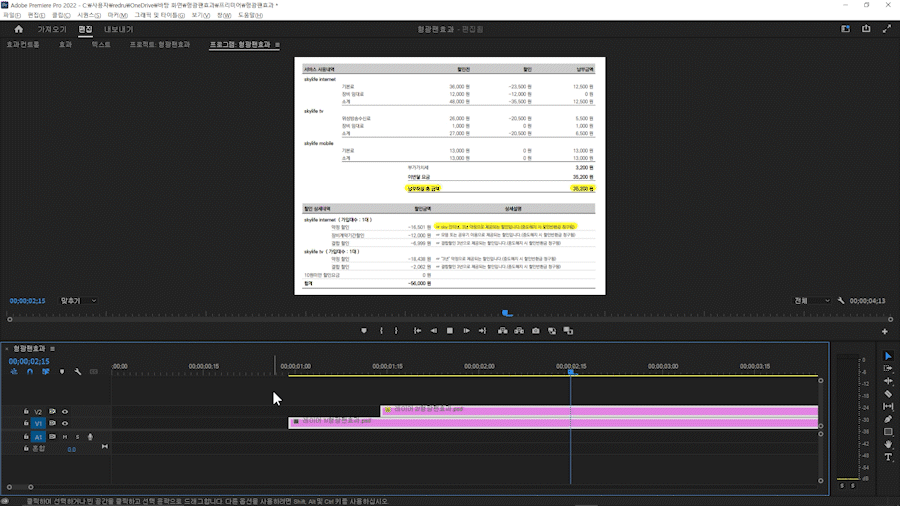Open the 텍스트 panel tab

pyautogui.click(x=101, y=45)
